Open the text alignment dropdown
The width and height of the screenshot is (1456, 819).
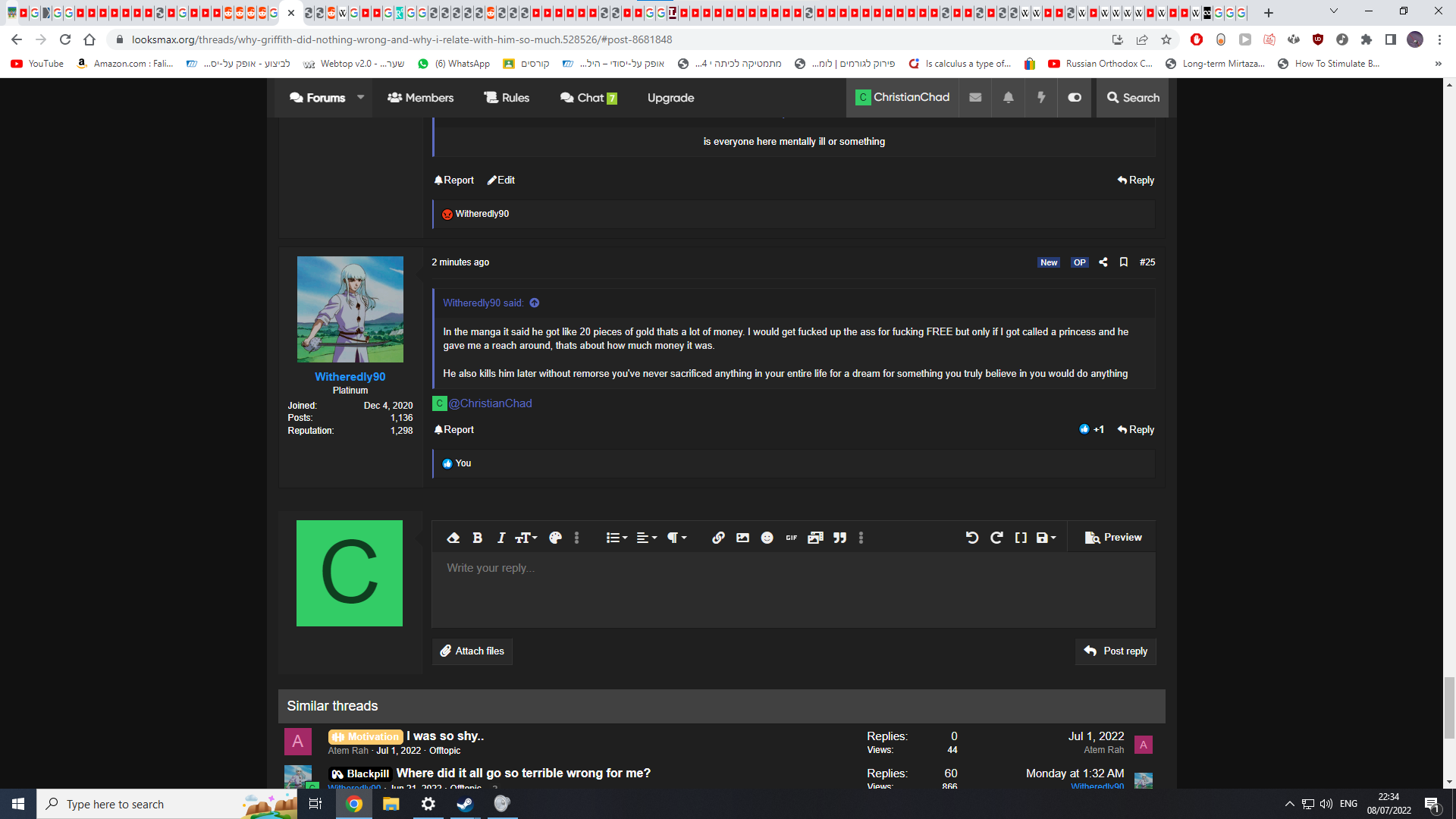pos(646,538)
